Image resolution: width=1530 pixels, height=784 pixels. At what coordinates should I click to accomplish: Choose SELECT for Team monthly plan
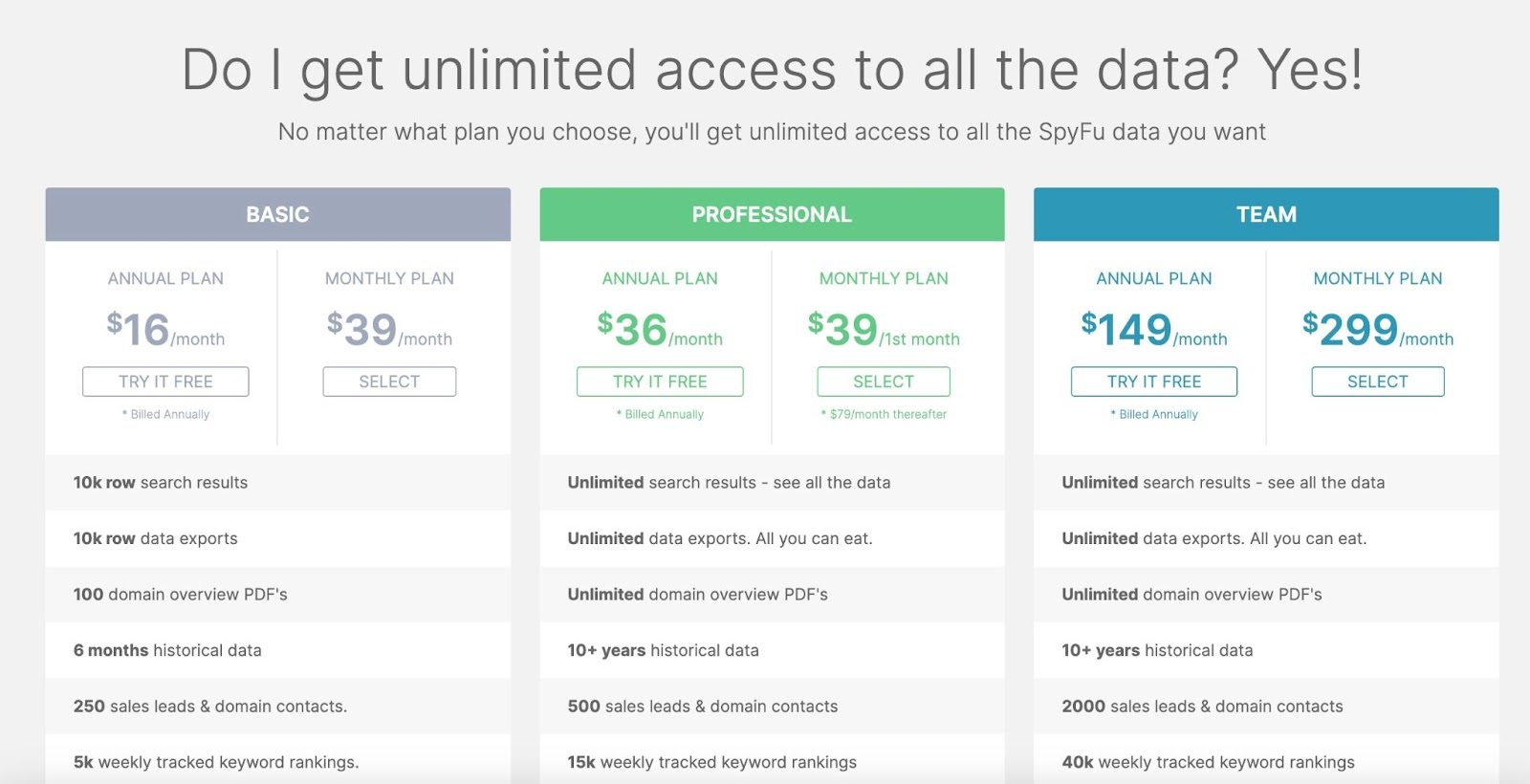1378,381
